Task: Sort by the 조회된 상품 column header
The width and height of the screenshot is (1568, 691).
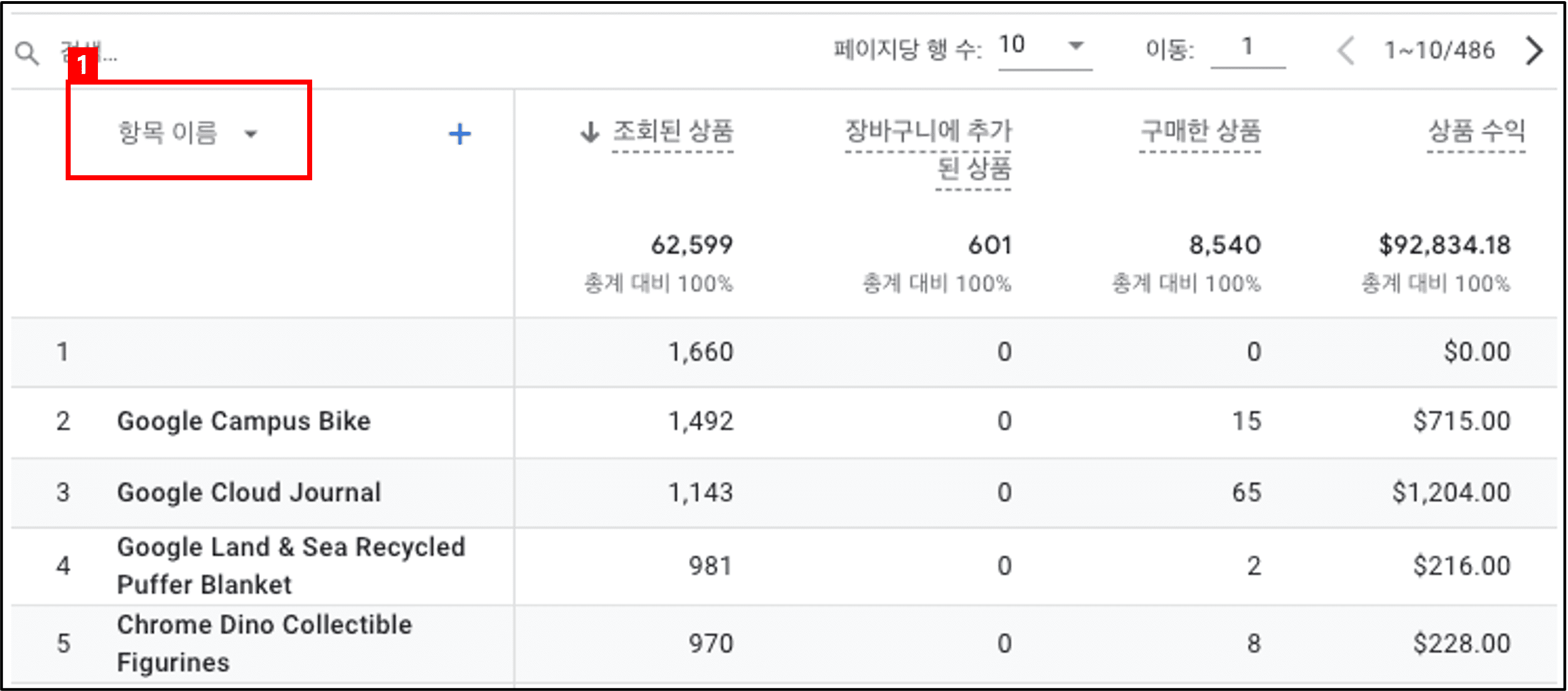Action: pos(673,131)
